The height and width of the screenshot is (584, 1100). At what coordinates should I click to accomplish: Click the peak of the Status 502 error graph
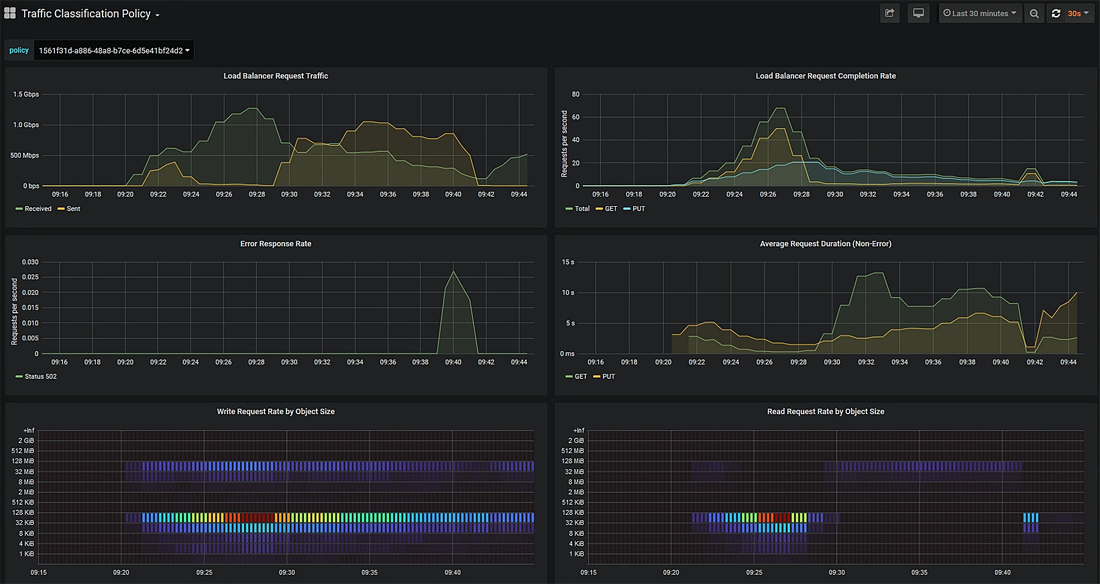pyautogui.click(x=453, y=272)
